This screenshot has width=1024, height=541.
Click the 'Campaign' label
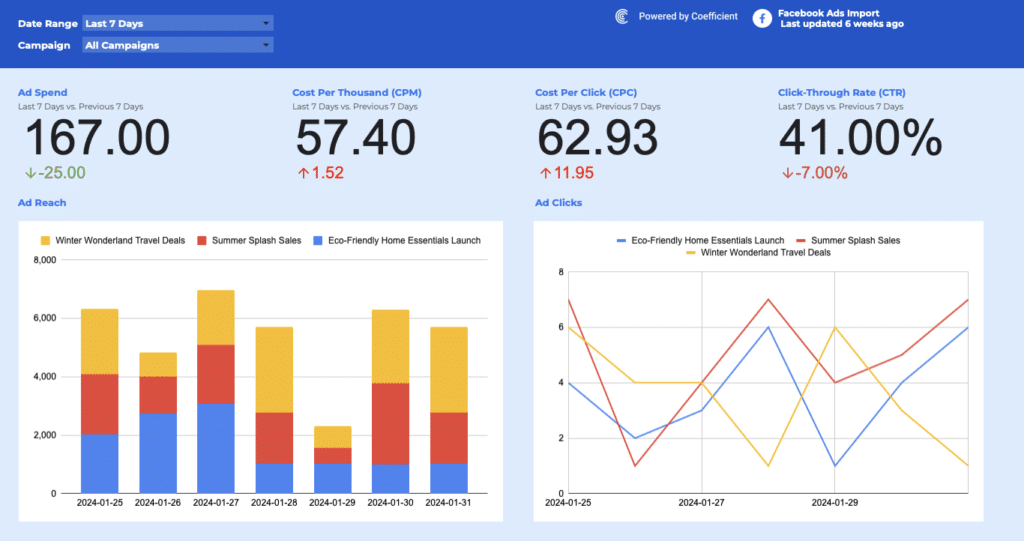click(44, 45)
